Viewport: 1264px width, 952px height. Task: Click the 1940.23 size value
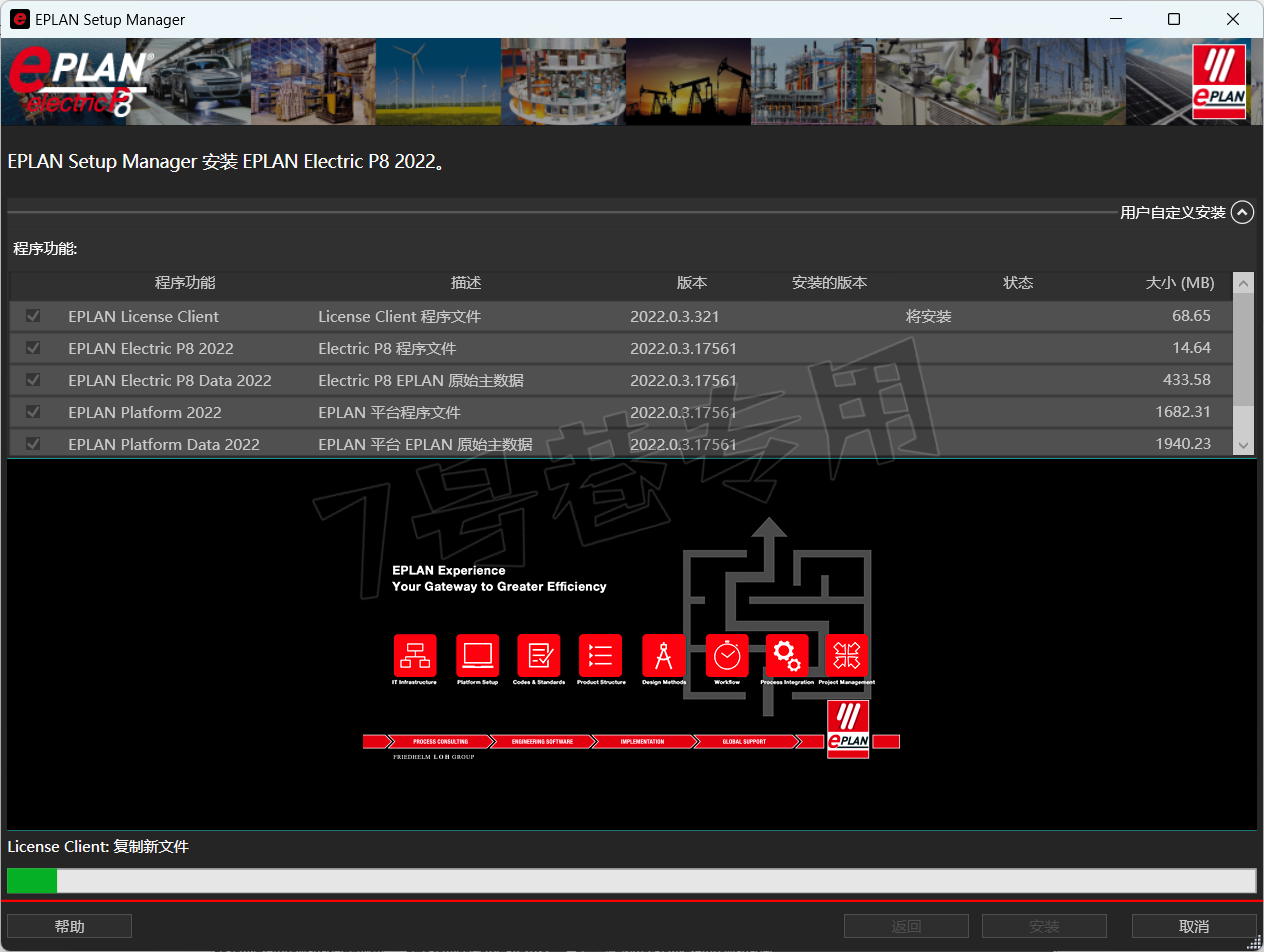[1183, 444]
